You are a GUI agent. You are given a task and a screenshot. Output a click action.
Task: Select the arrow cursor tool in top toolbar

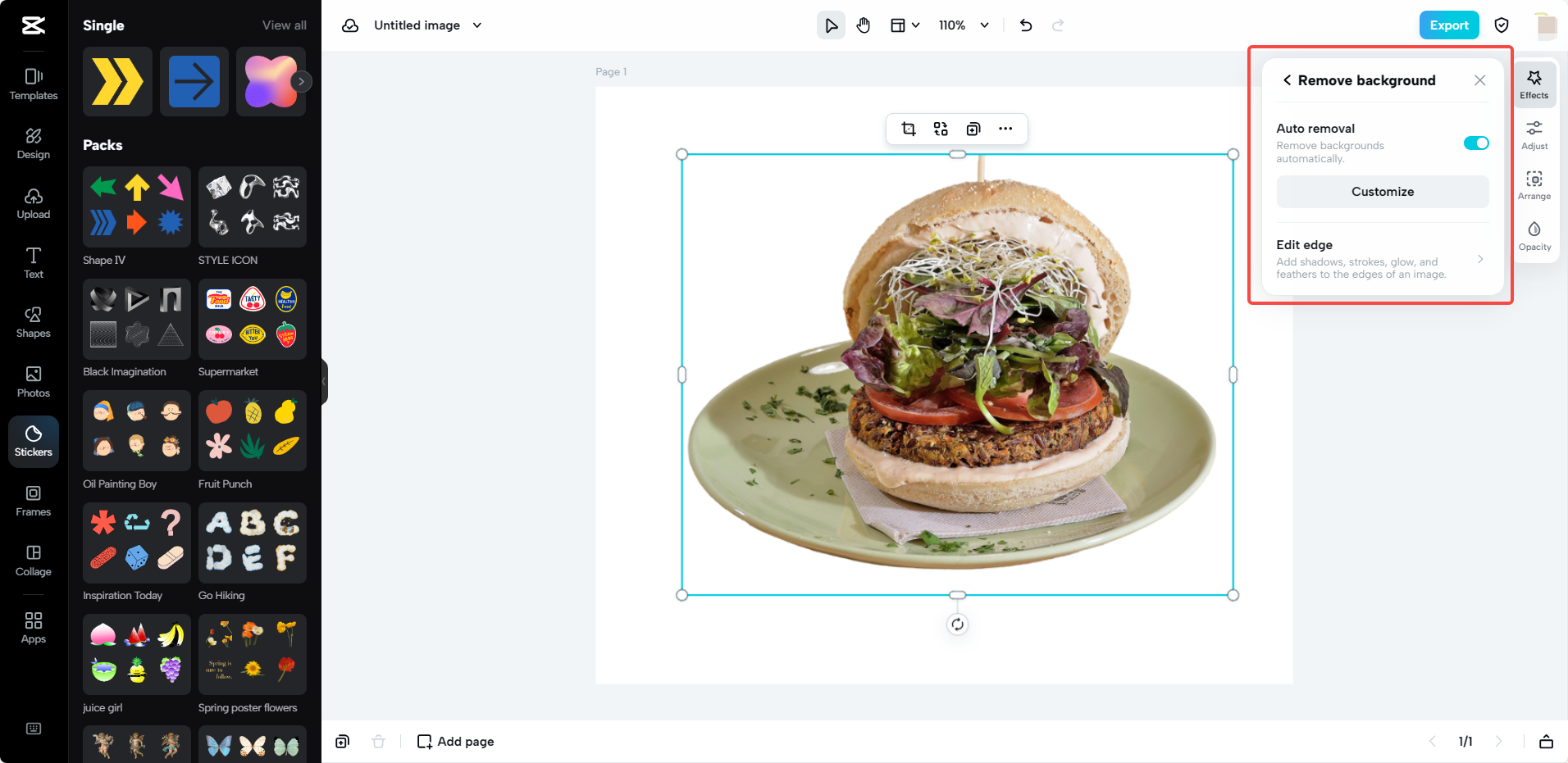[830, 25]
